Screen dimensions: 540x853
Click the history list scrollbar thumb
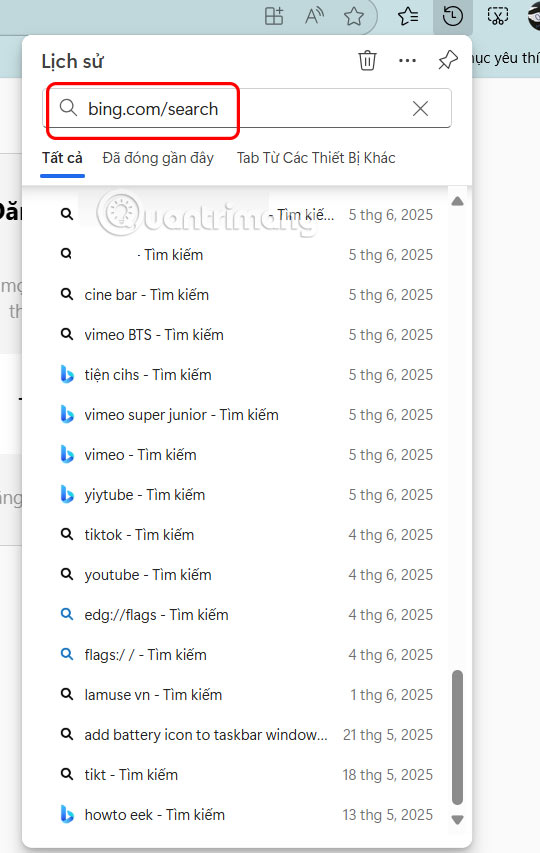point(457,738)
